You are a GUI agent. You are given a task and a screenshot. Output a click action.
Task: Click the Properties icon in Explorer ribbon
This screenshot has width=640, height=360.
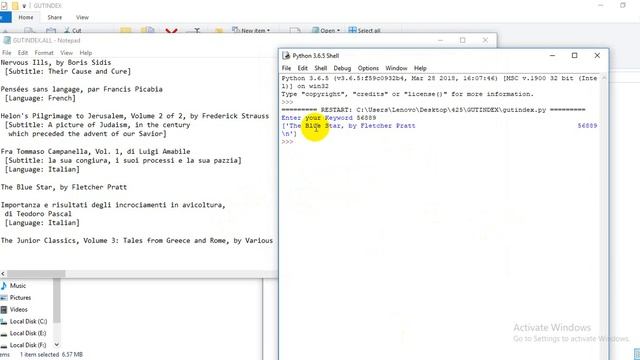tap(295, 31)
